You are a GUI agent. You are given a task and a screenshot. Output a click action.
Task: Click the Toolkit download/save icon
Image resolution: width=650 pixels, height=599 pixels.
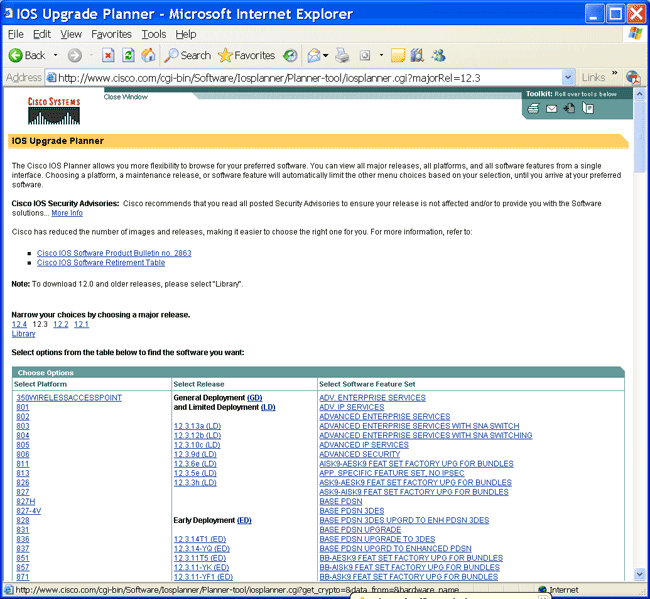569,108
